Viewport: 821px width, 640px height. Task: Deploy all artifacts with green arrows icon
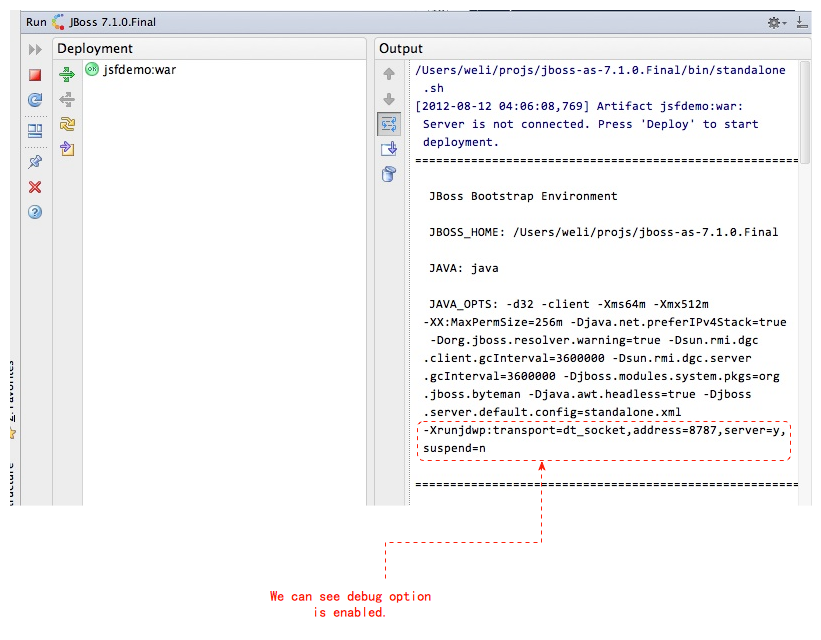[67, 74]
